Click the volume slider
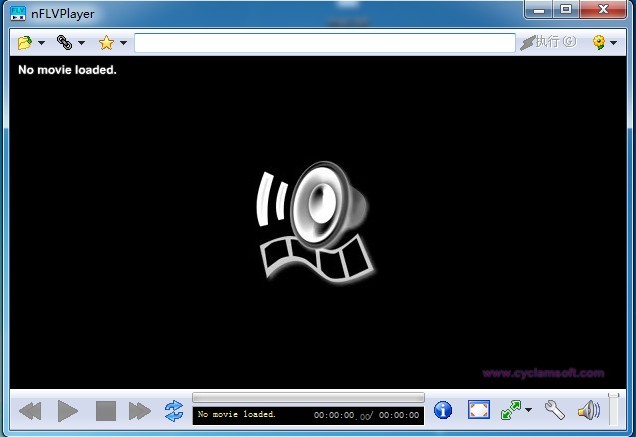The width and height of the screenshot is (636, 437). pos(614,410)
